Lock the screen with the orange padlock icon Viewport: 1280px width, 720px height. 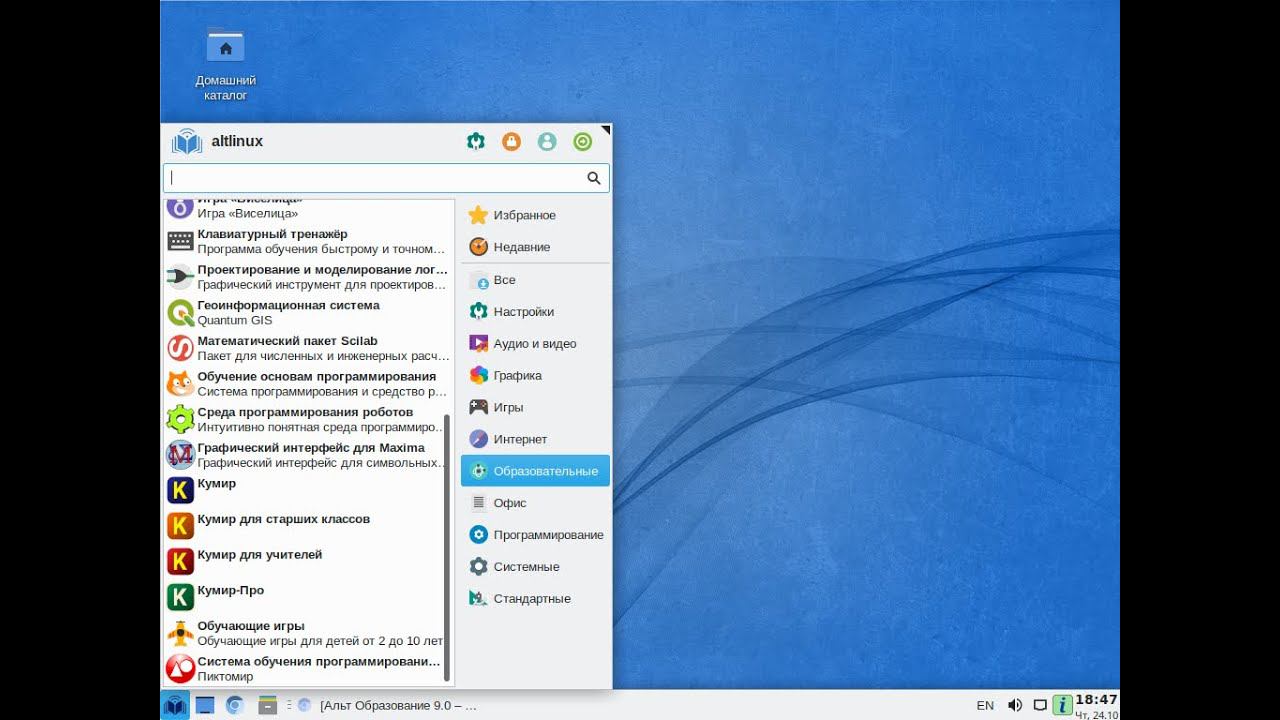pyautogui.click(x=511, y=142)
